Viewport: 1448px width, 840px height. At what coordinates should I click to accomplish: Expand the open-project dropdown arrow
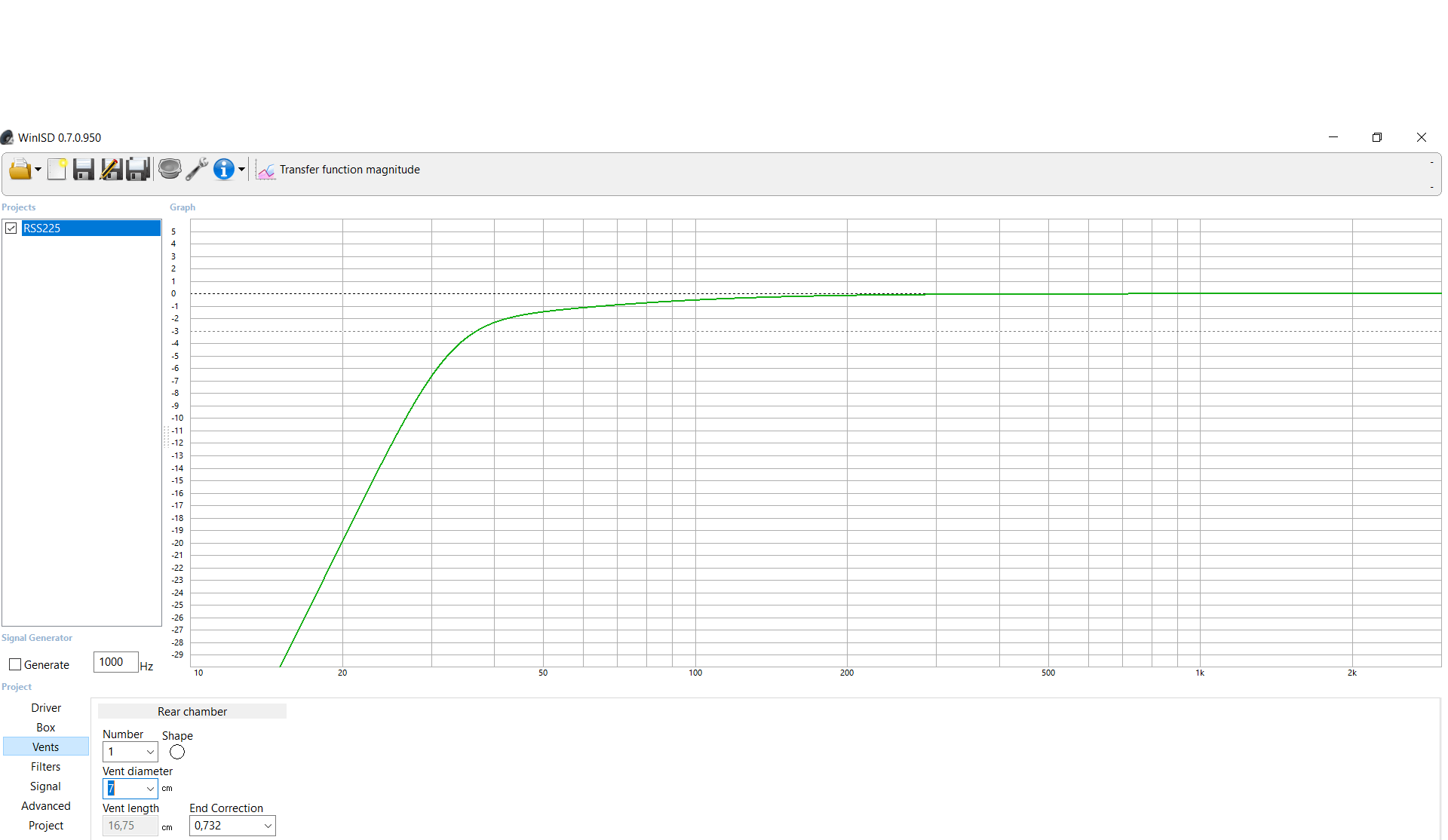38,170
